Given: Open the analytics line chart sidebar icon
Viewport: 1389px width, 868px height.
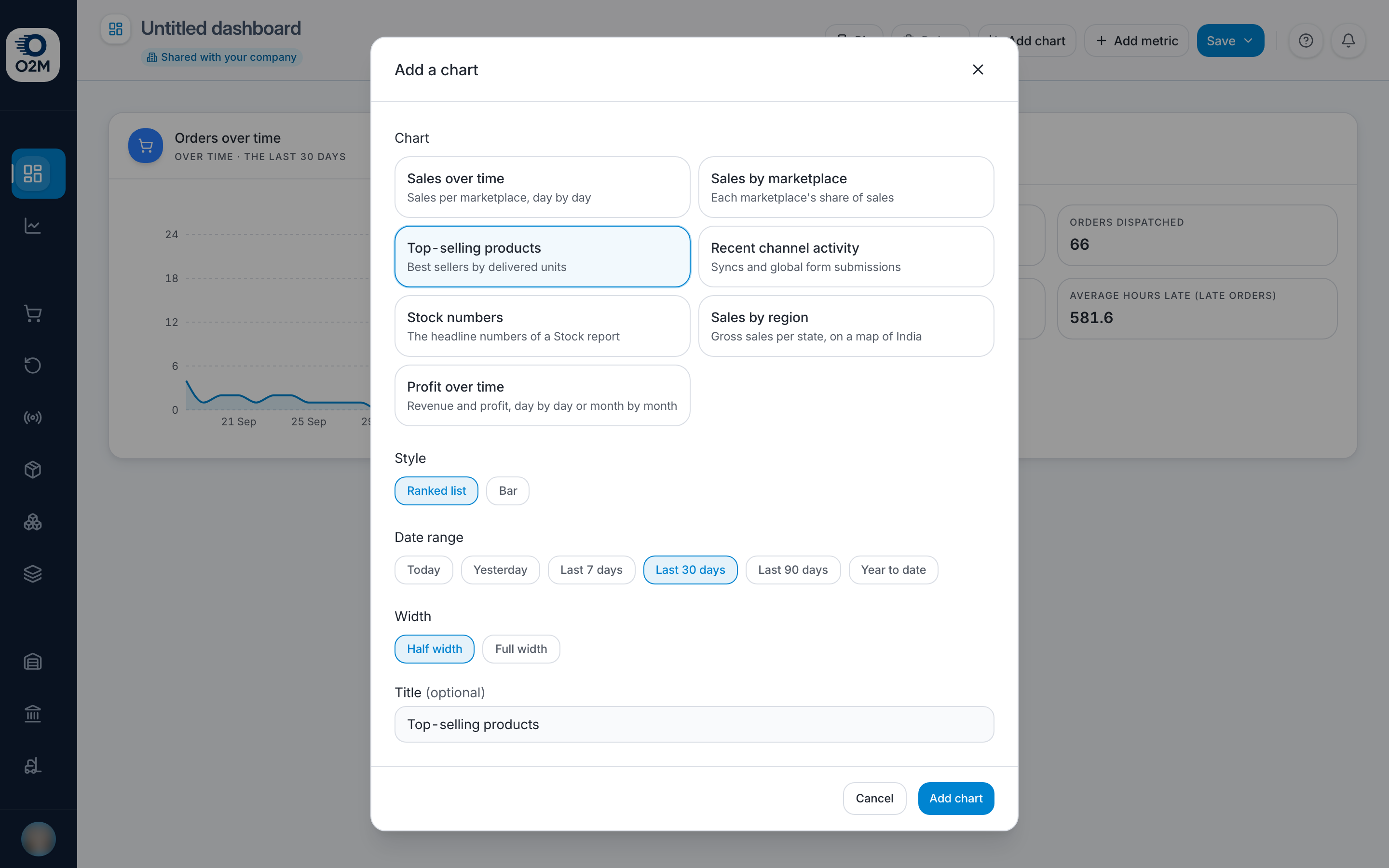Looking at the screenshot, I should tap(33, 226).
